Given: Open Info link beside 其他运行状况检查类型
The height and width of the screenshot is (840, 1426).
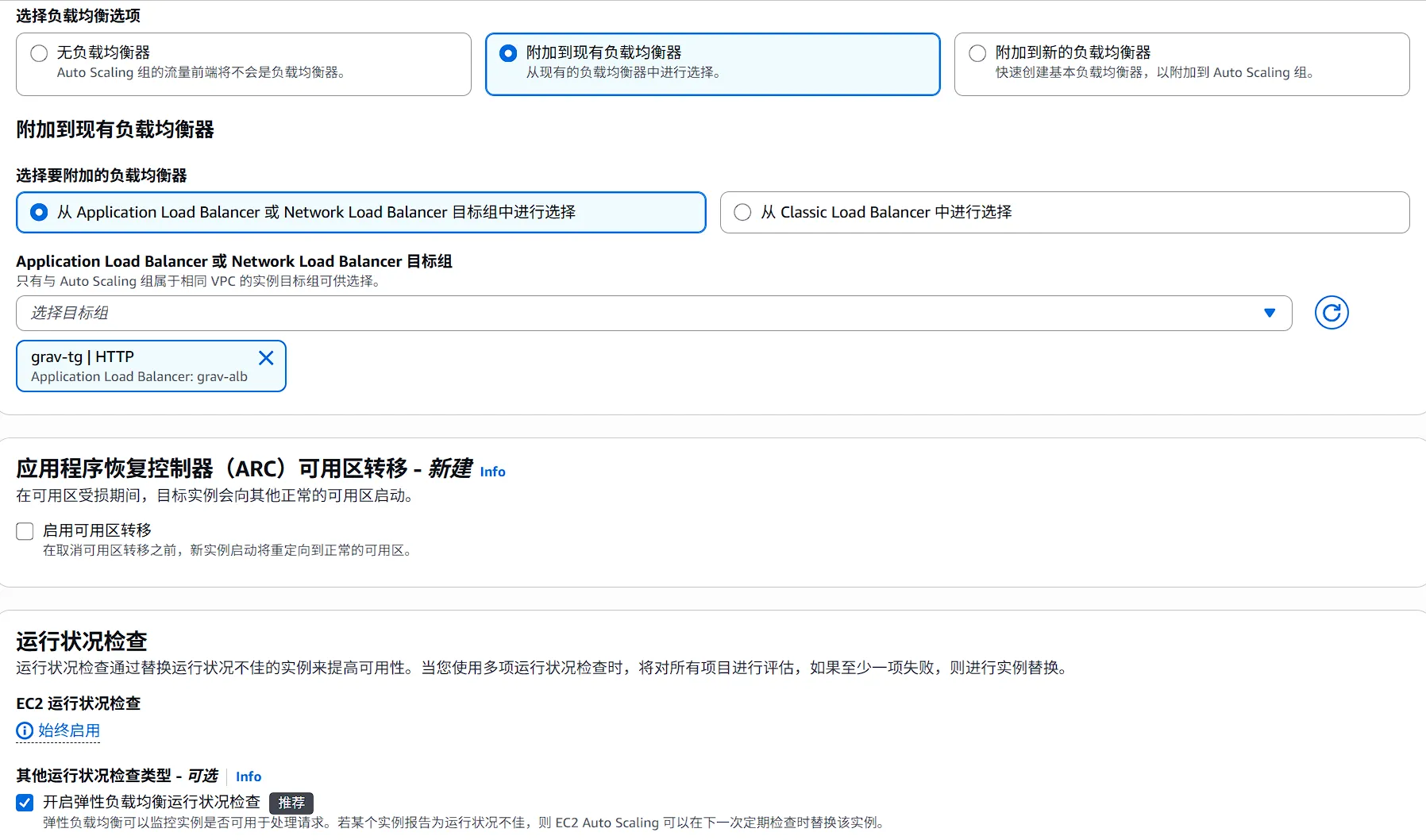Looking at the screenshot, I should (248, 776).
